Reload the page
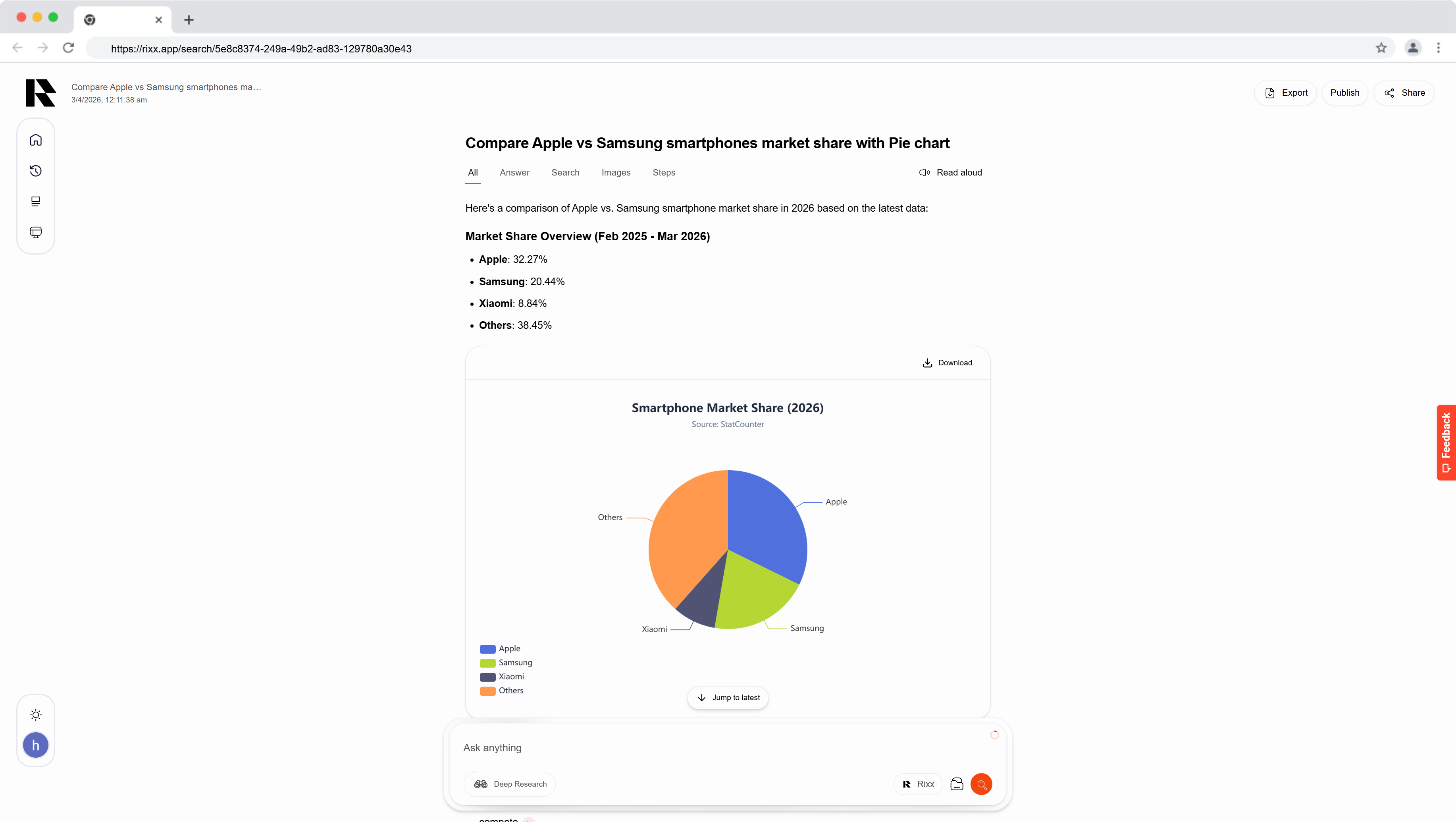 [68, 48]
